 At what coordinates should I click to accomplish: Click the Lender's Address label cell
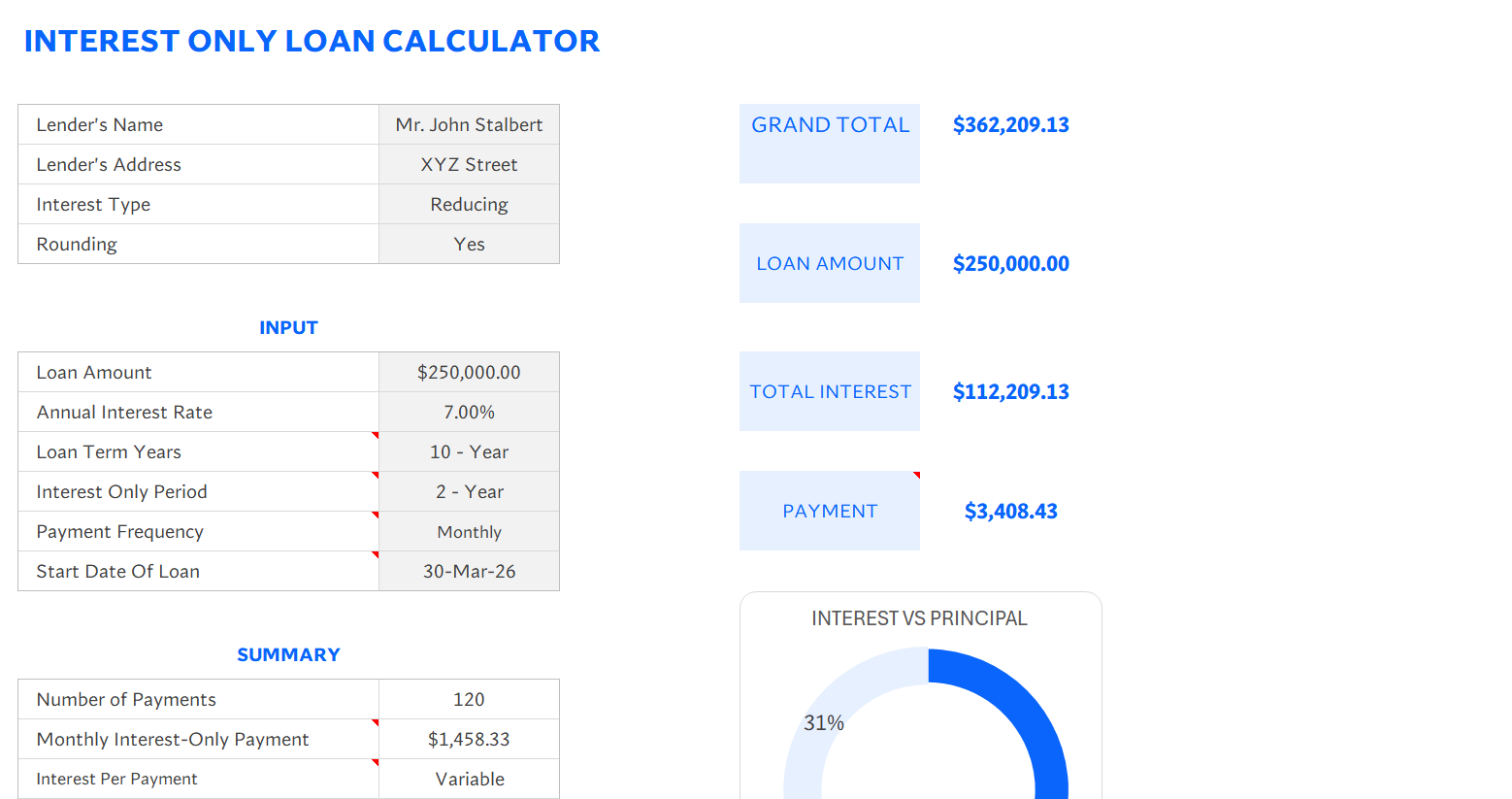(198, 164)
